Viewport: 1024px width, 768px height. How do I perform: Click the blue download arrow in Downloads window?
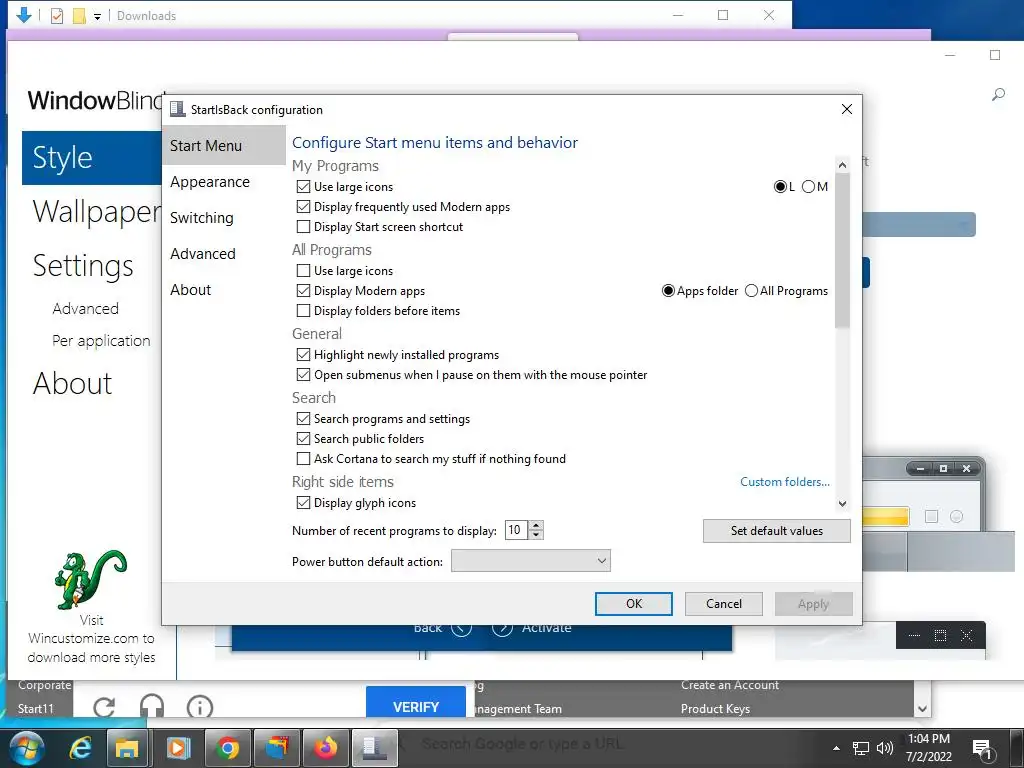24,15
